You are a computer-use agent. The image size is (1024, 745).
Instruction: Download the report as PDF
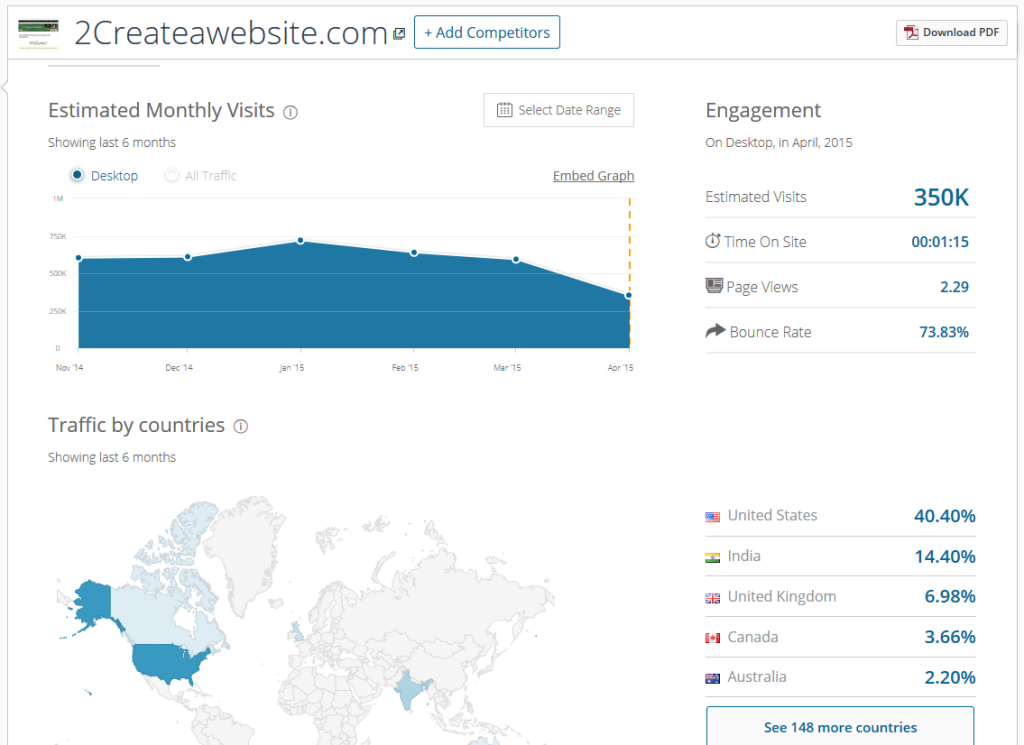[952, 33]
